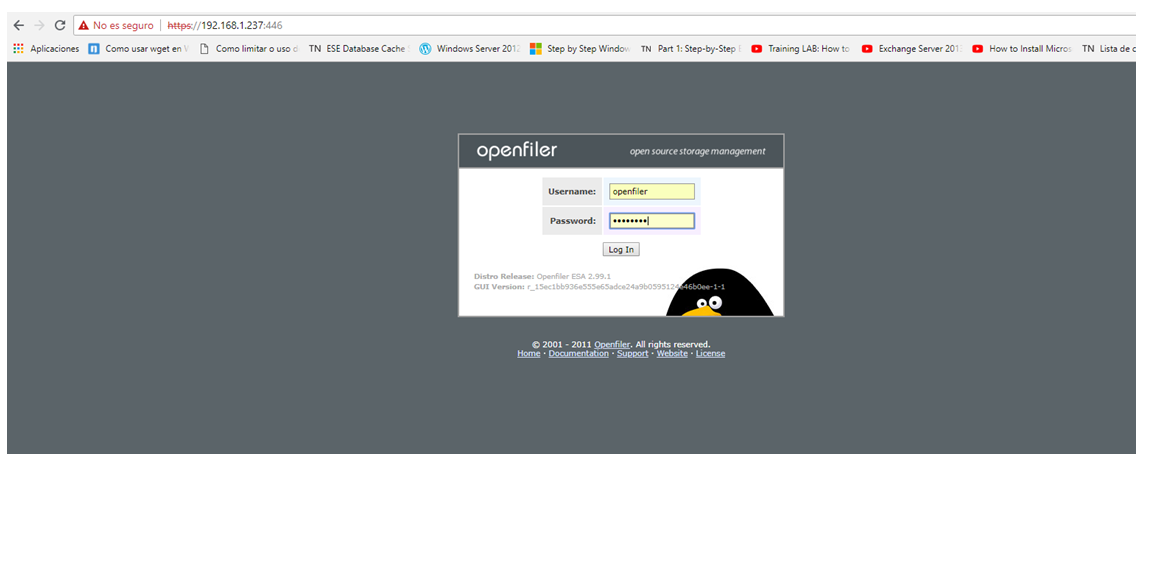Click the 'Password:' label
Viewport: 1153px width, 567px height.
click(x=573, y=221)
